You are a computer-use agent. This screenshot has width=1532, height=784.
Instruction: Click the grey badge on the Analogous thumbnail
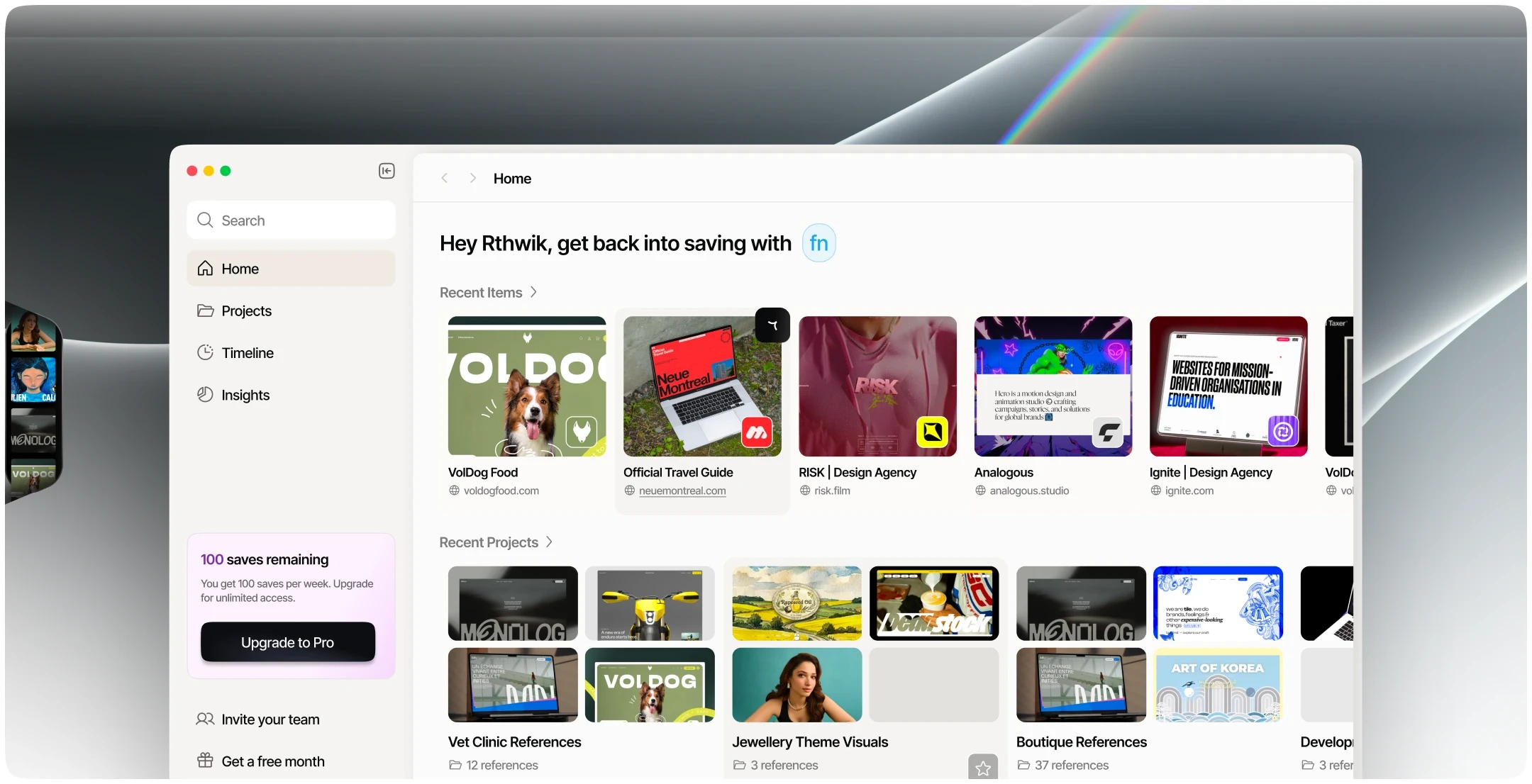point(1108,432)
